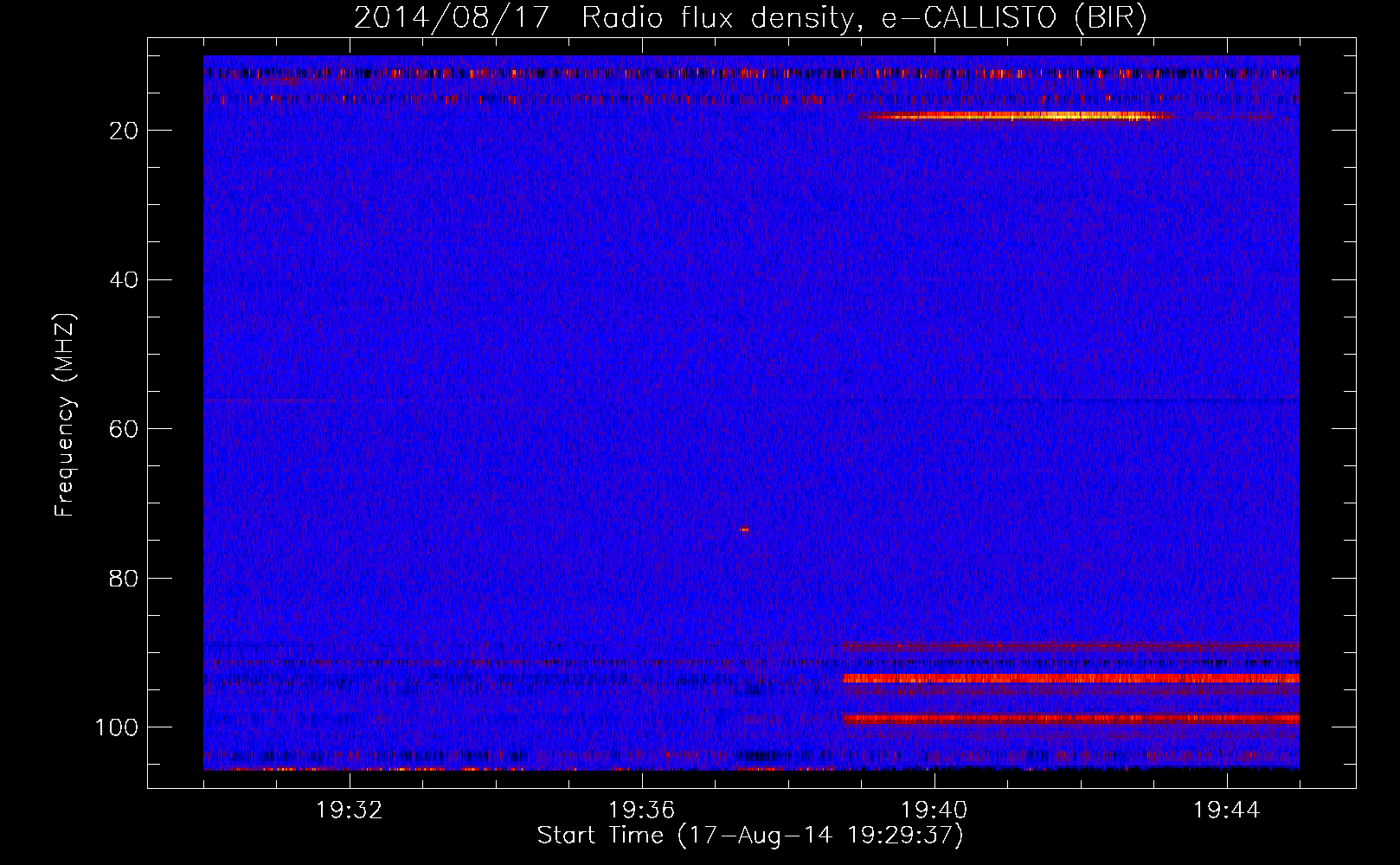Click the 60 frequency tick label
Screen dimensions: 1400x865
tap(124, 429)
